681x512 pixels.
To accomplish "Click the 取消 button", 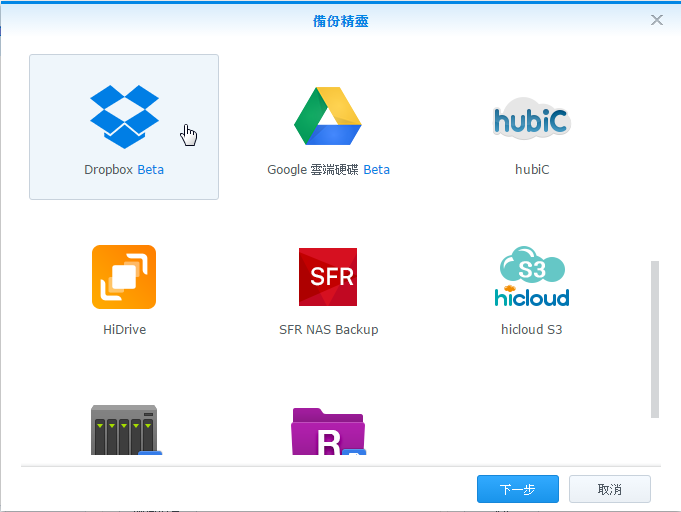I will point(610,489).
